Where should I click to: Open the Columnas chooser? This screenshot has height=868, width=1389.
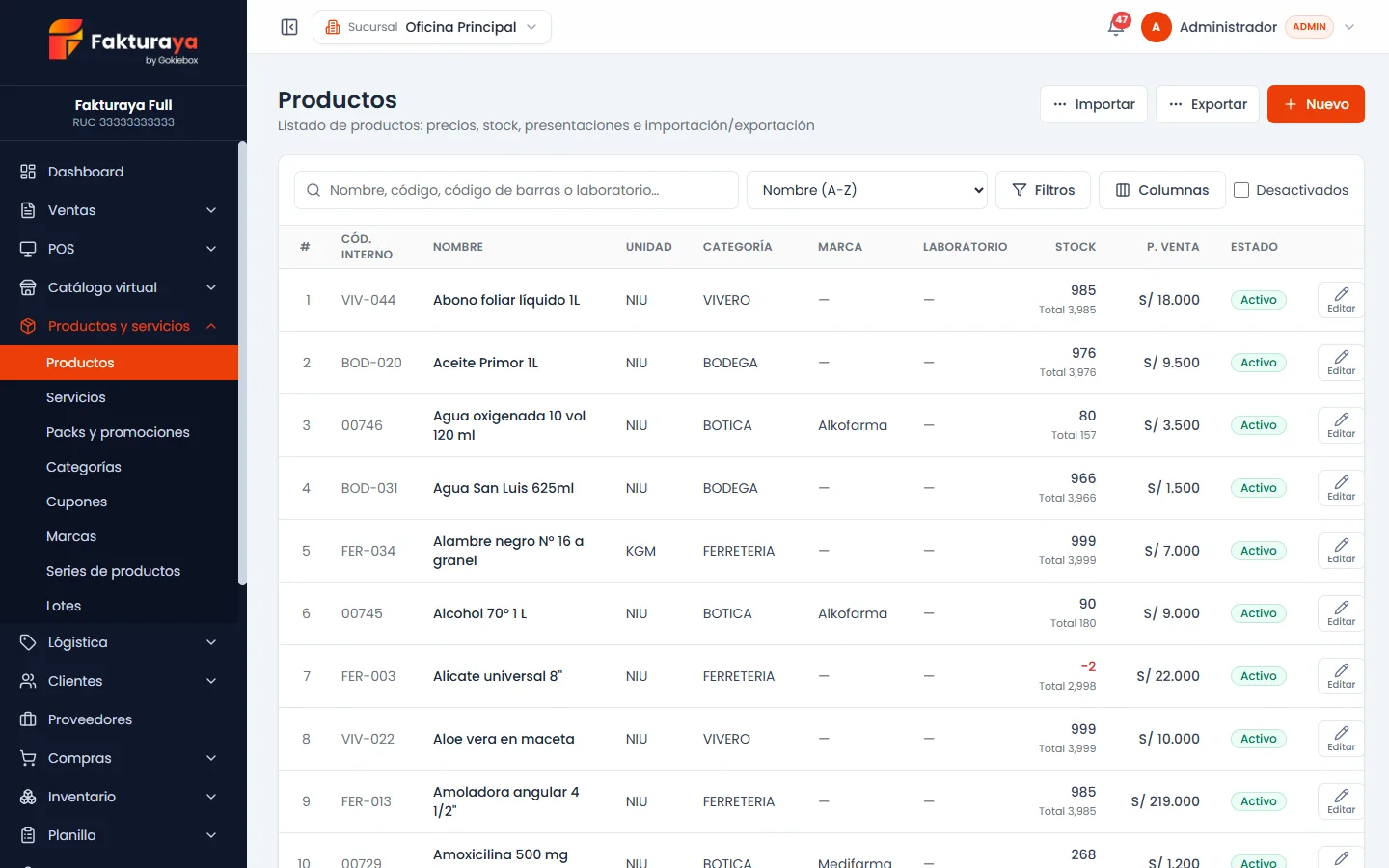(x=1162, y=190)
